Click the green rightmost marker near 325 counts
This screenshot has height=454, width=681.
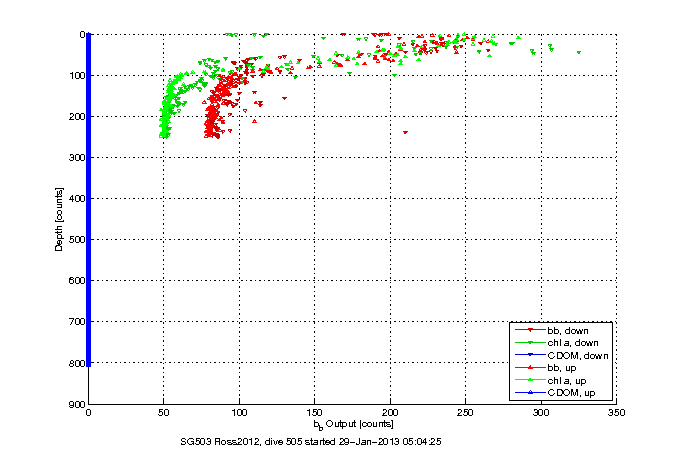click(579, 52)
